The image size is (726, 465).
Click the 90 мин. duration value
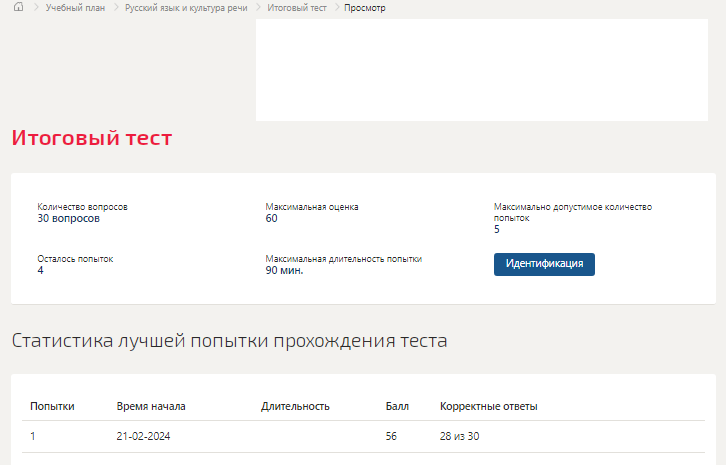[284, 270]
